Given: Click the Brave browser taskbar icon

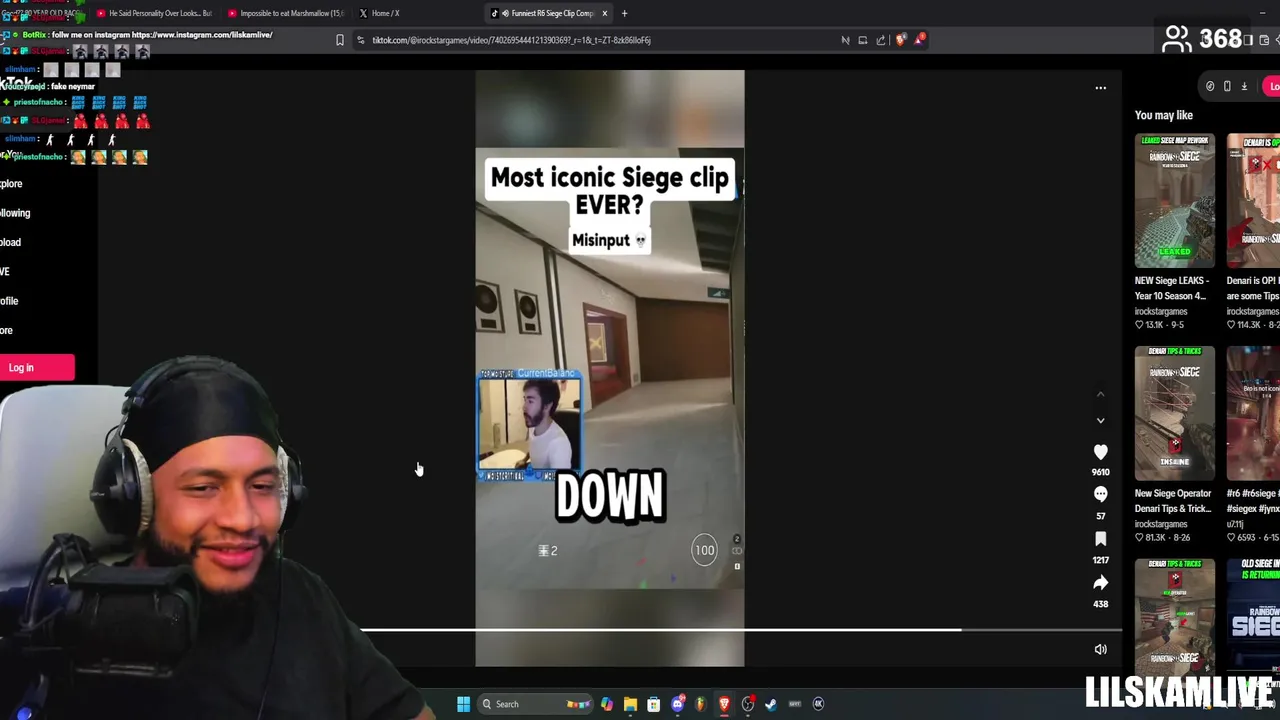Looking at the screenshot, I should (724, 704).
